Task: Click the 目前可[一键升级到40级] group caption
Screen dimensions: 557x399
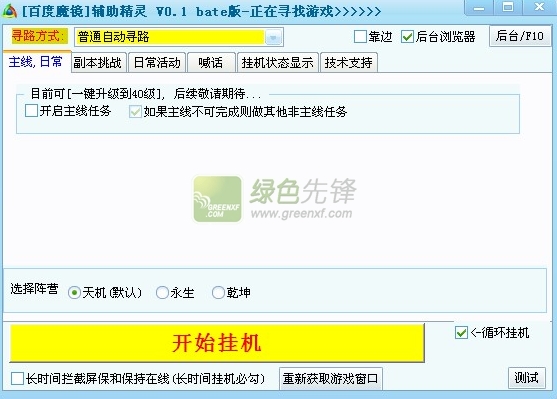Action: point(146,94)
